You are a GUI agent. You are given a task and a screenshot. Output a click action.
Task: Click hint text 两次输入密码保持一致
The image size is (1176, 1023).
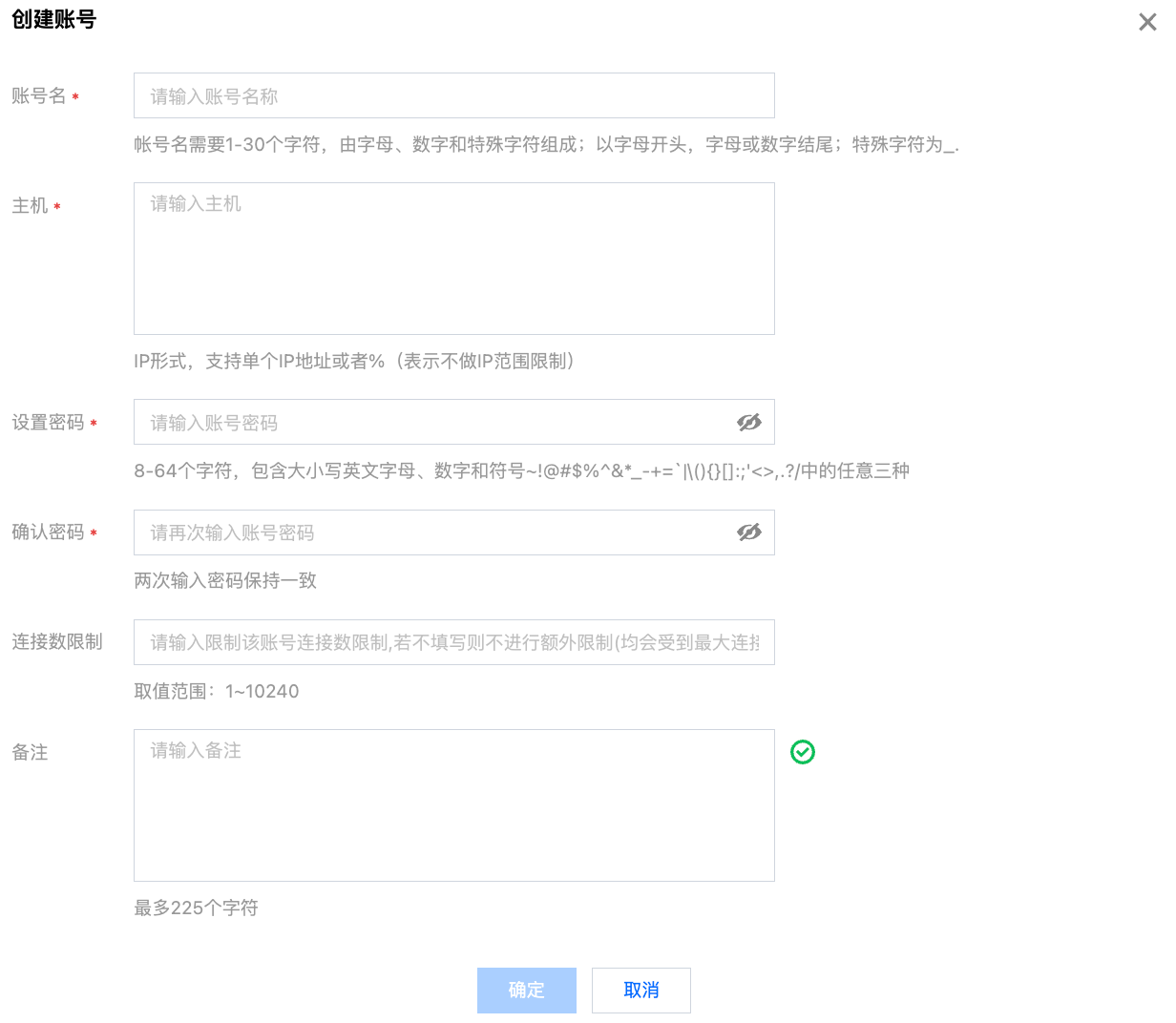point(225,580)
